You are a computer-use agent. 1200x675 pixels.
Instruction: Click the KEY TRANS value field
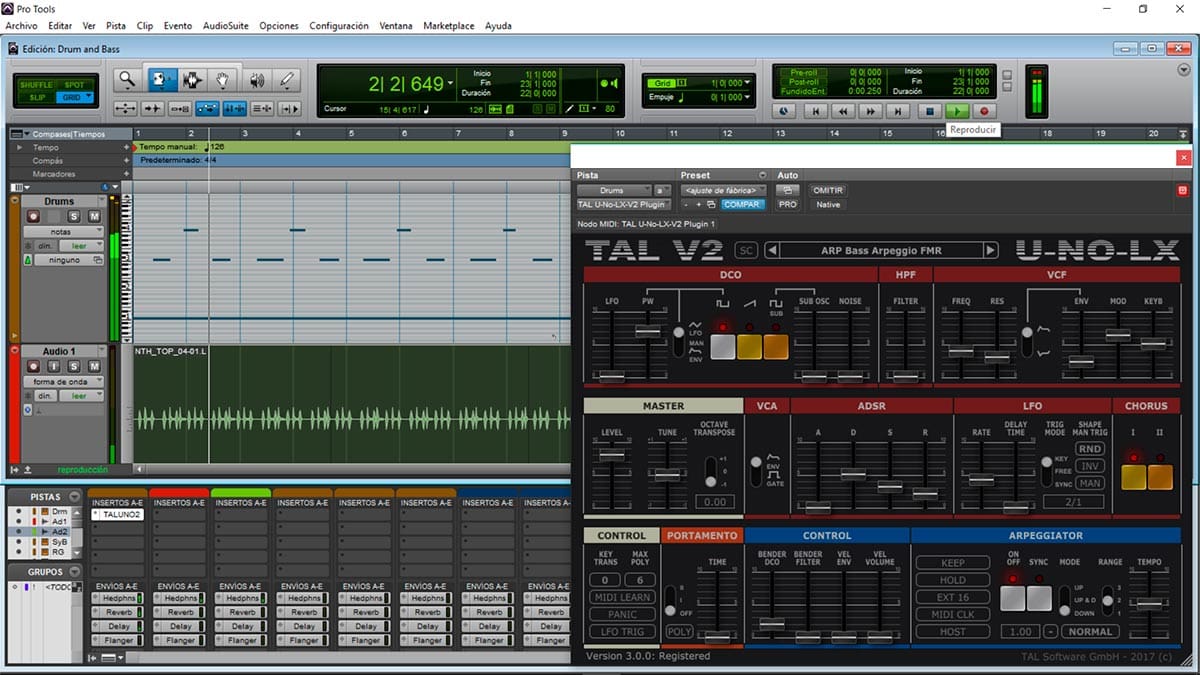604,580
